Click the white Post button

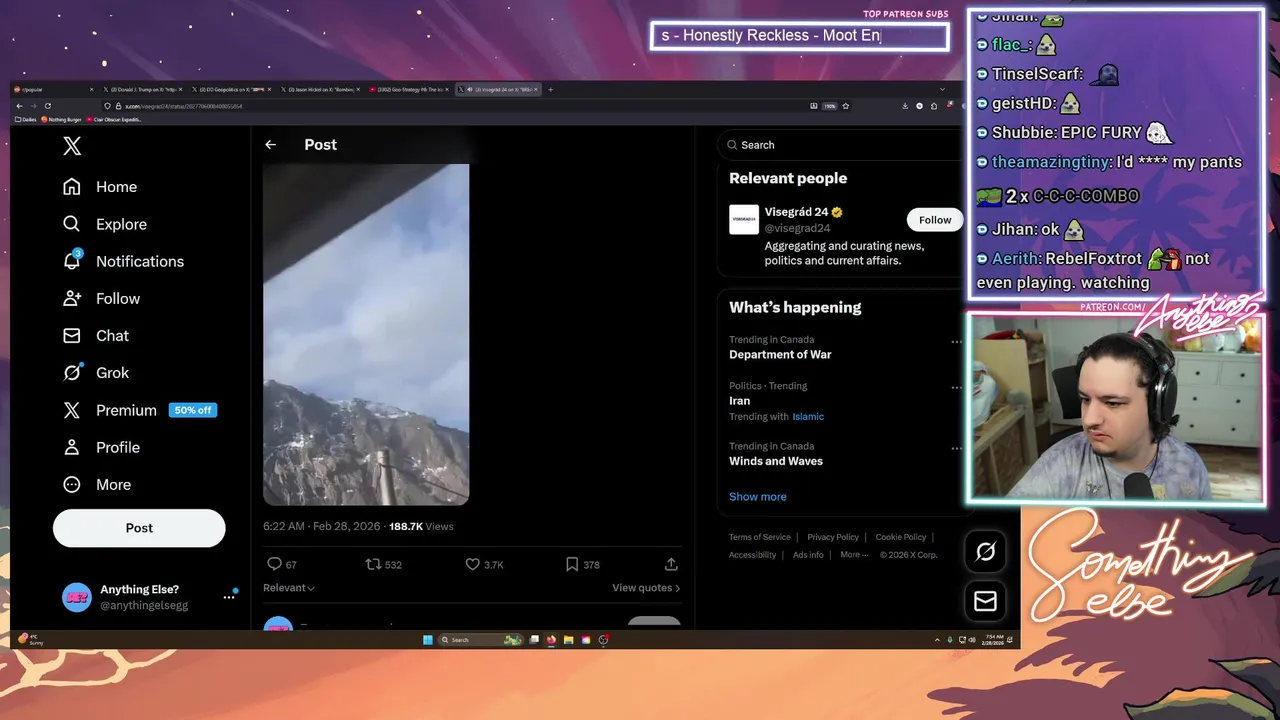coord(139,528)
